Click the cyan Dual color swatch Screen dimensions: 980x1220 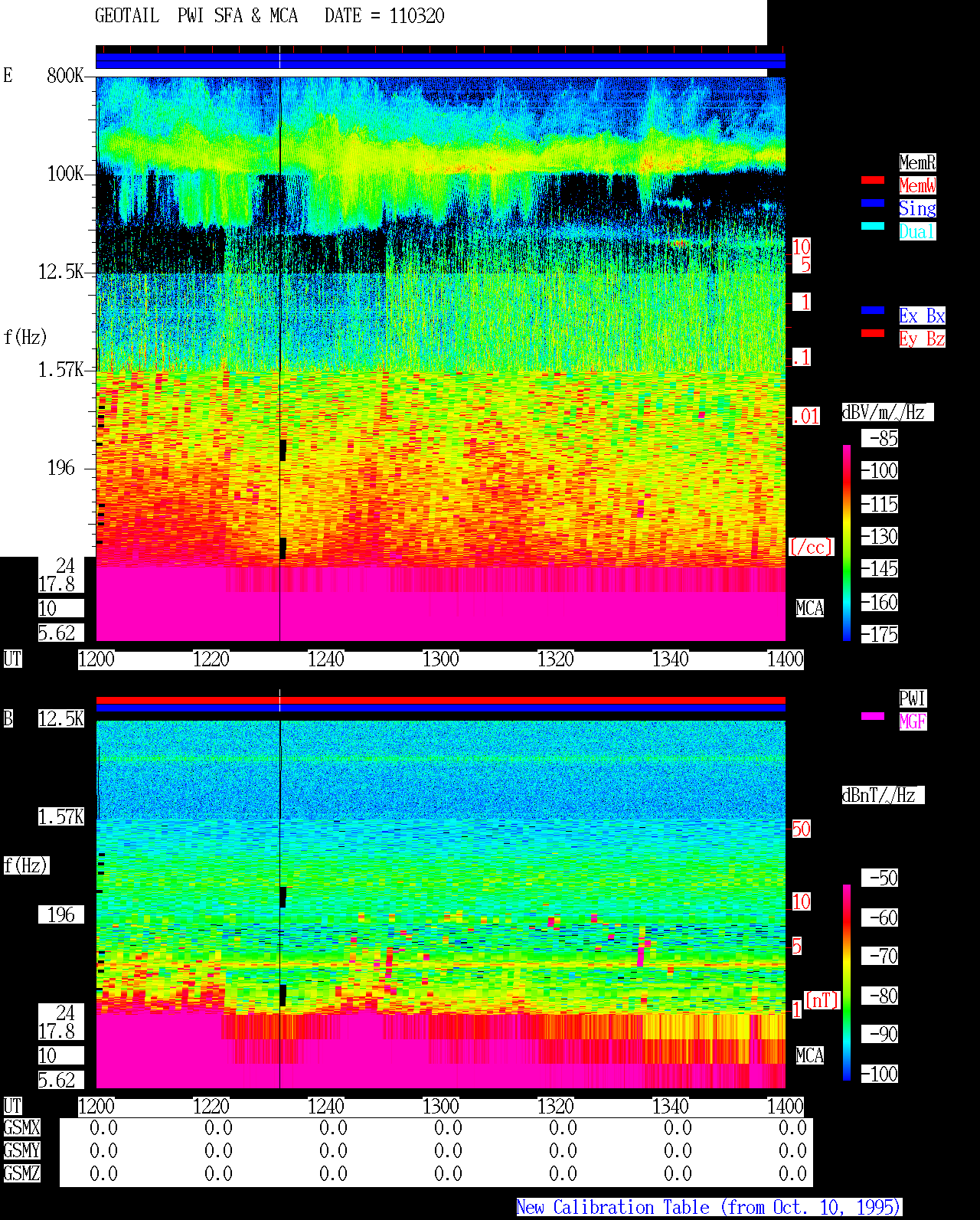tap(873, 226)
